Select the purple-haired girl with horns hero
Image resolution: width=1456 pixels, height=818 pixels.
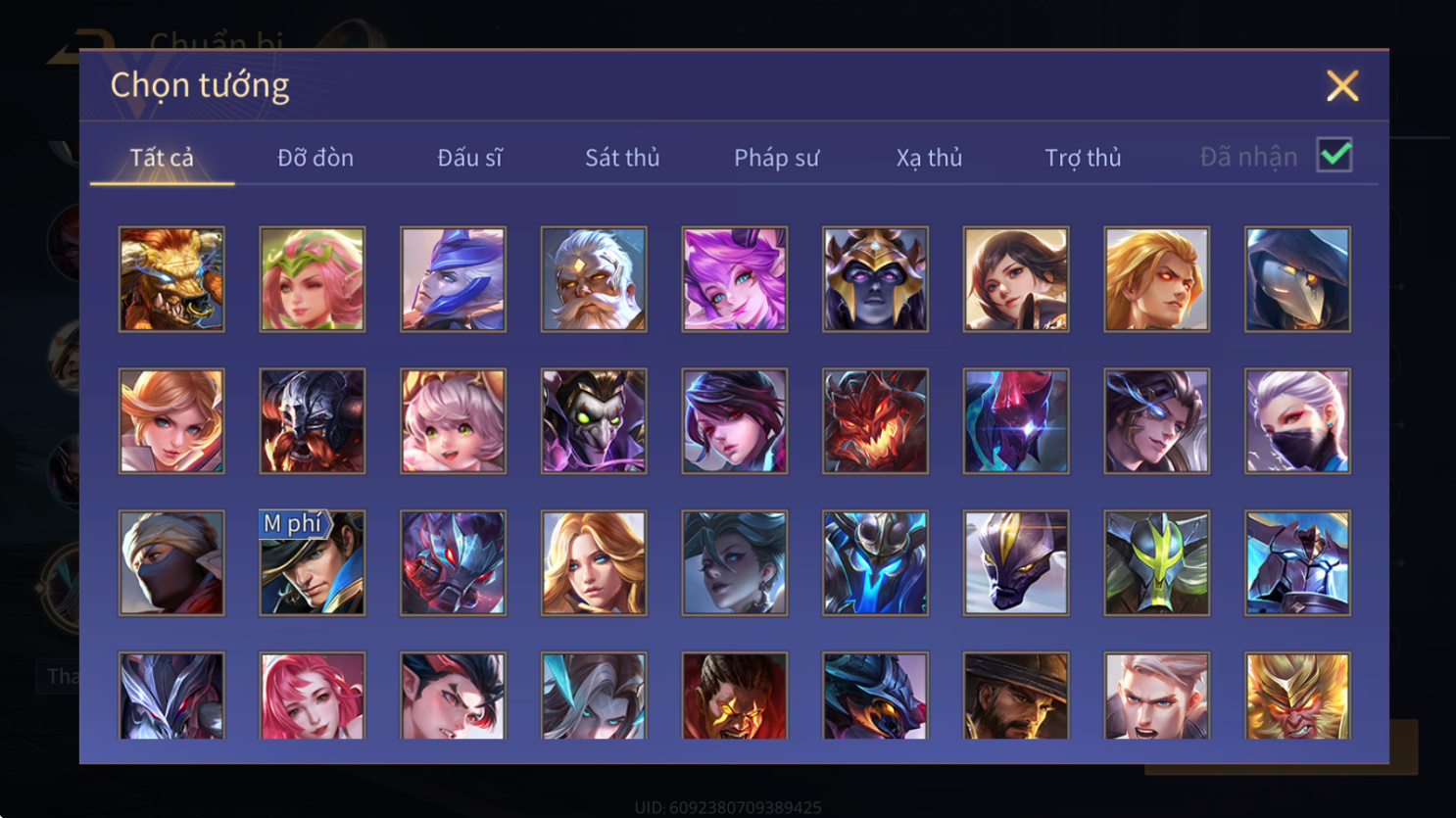click(735, 279)
